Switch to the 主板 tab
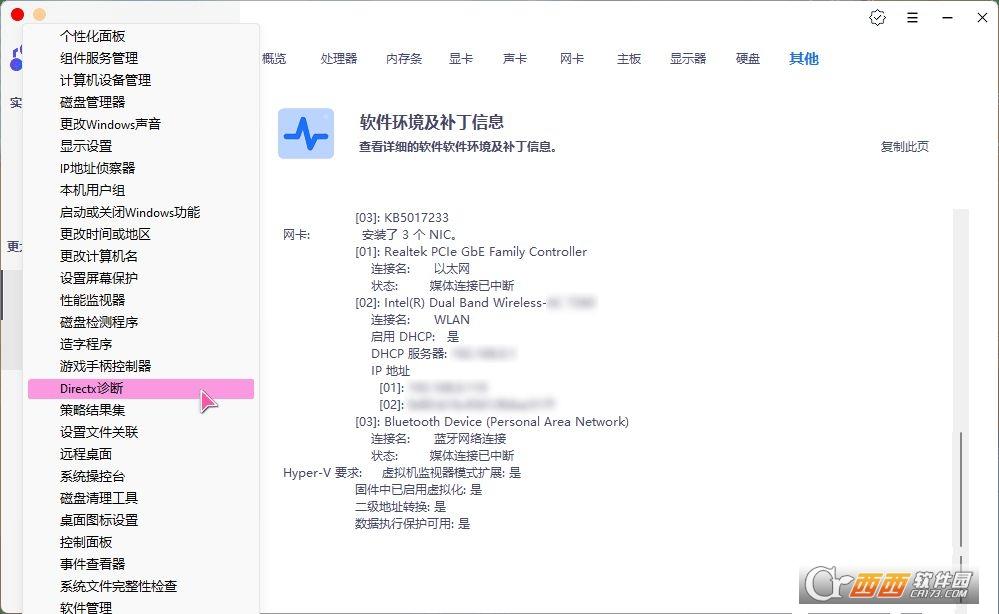 [x=629, y=59]
